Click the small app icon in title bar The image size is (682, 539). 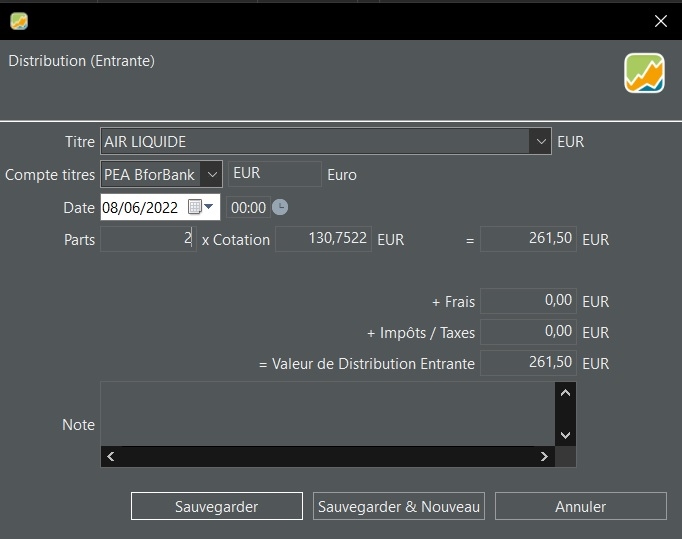19,20
